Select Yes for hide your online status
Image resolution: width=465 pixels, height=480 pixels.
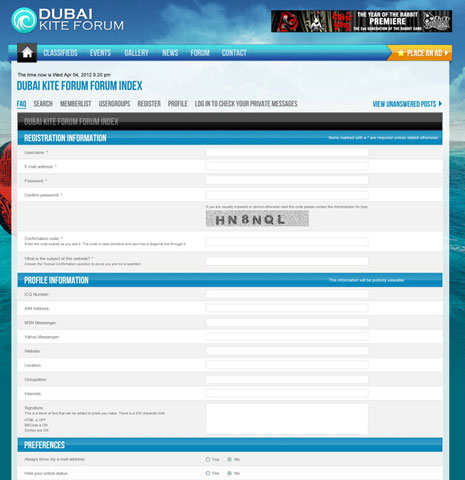point(208,473)
